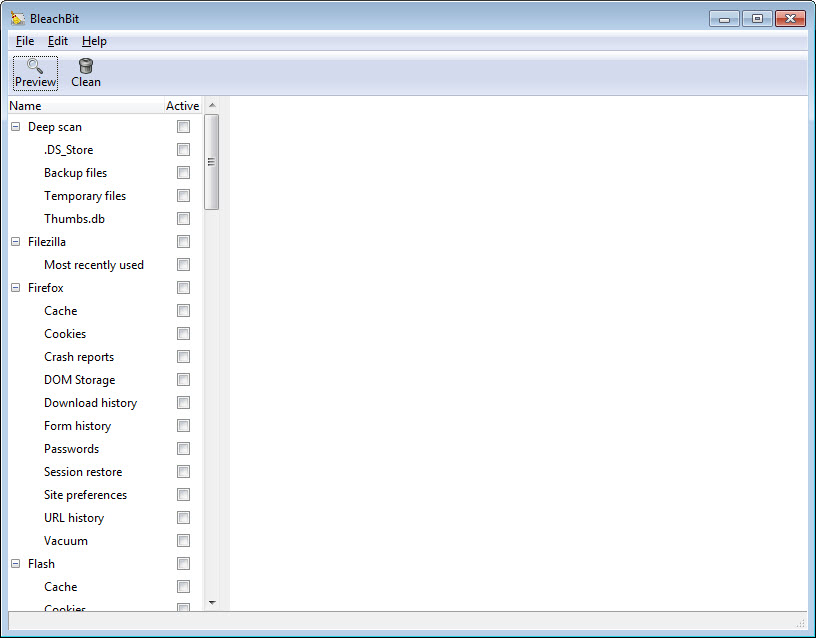The height and width of the screenshot is (638, 816).
Task: Toggle the Firefox Passwords checkbox
Action: 183,449
